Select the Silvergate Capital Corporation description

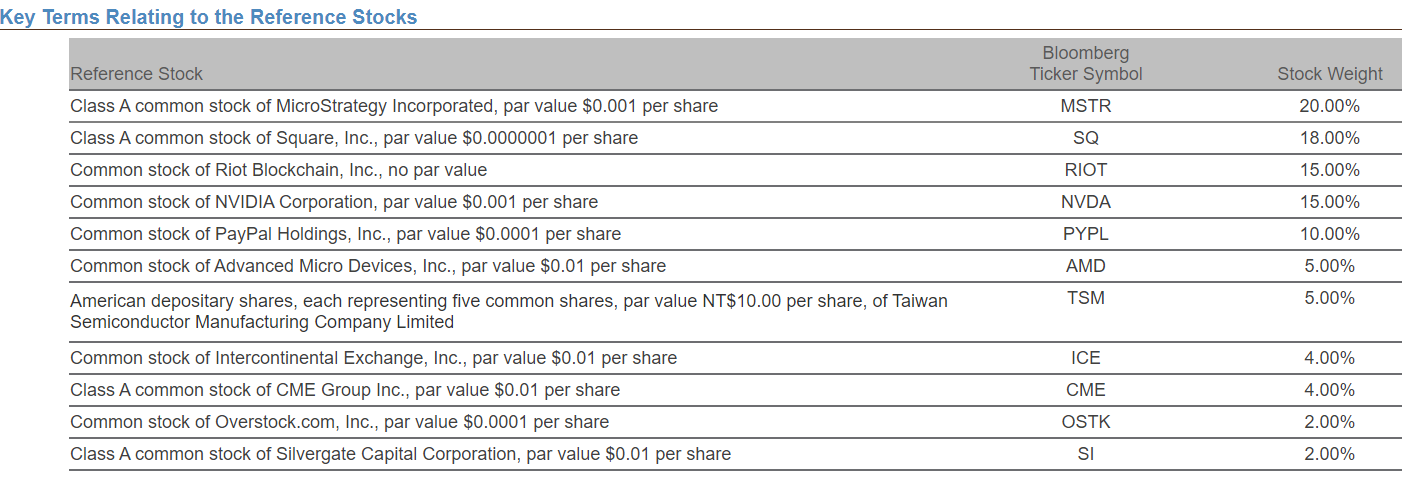tap(400, 454)
